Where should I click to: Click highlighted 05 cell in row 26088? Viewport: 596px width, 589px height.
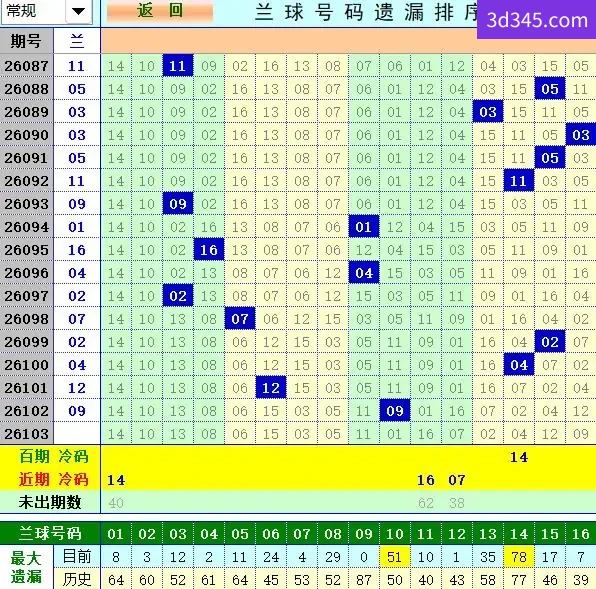click(550, 89)
